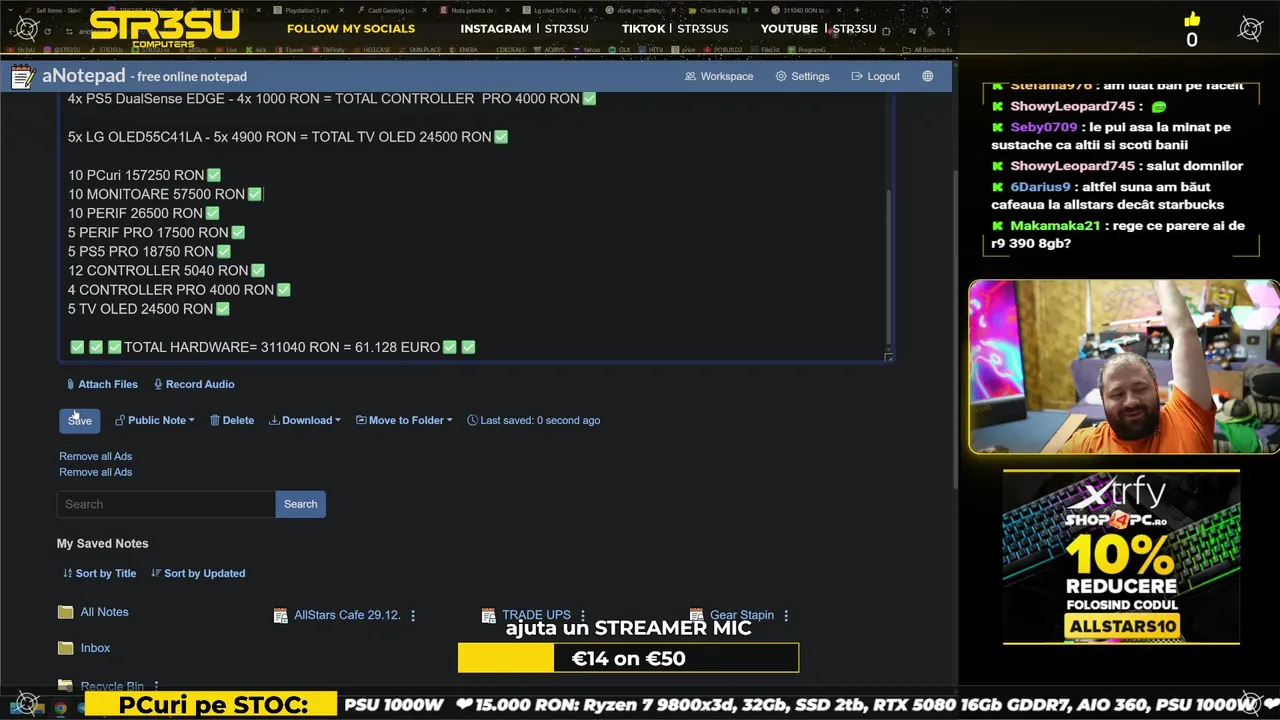The width and height of the screenshot is (1280, 720).
Task: Open the All Notes folder
Action: pos(93,612)
